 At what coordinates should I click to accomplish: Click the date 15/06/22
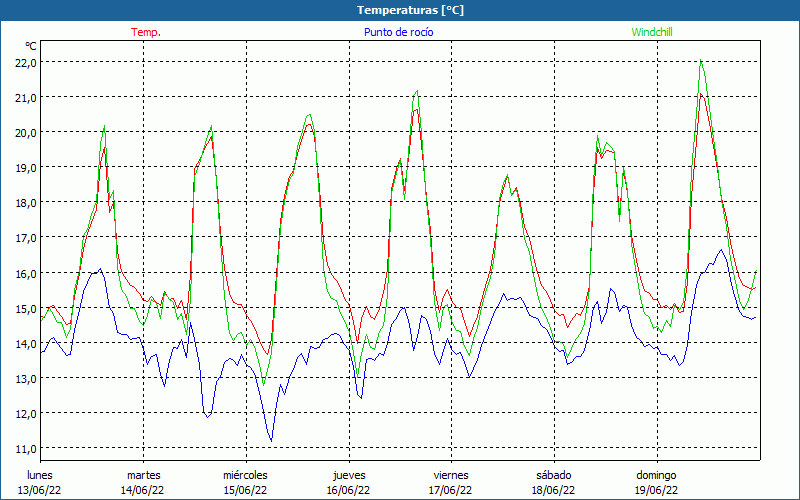[x=245, y=490]
